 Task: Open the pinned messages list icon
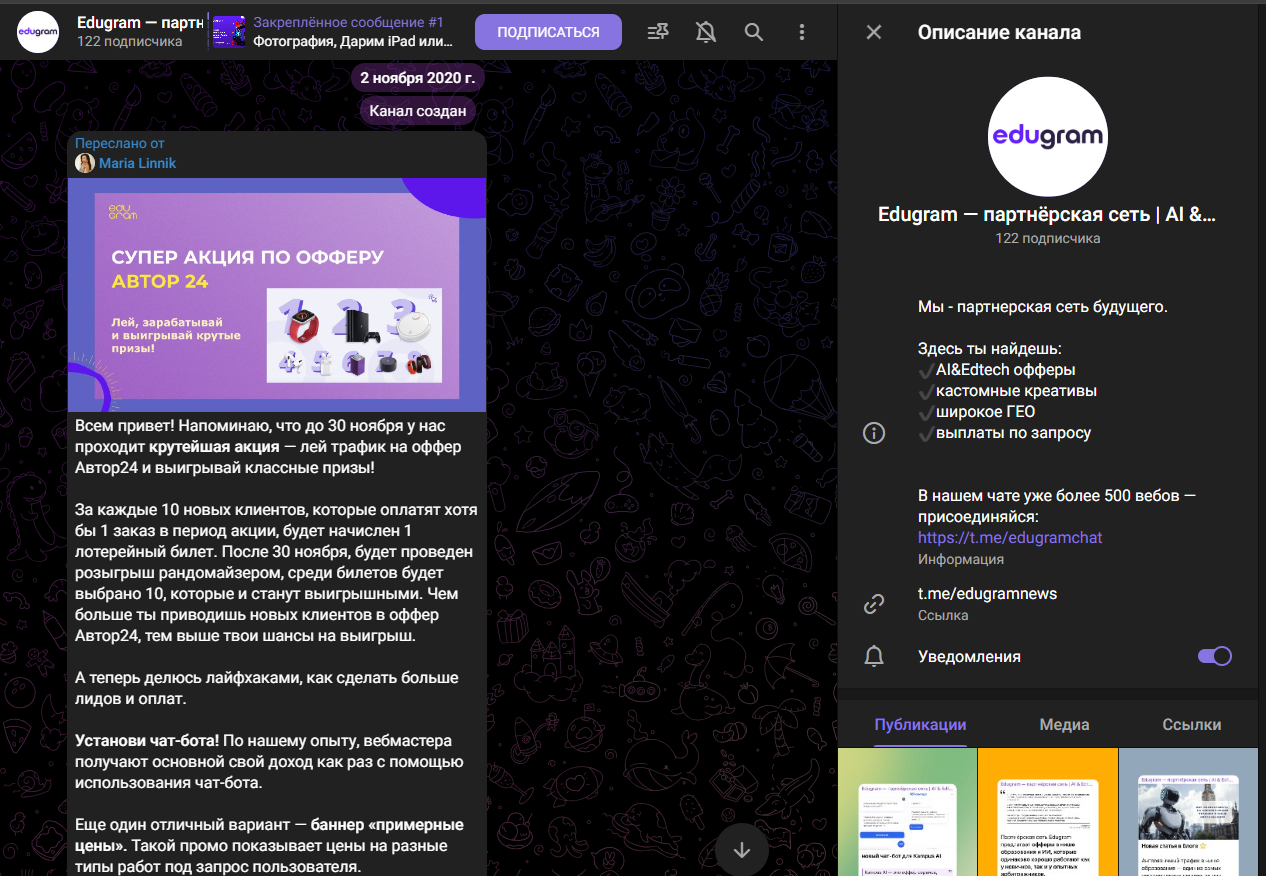coord(658,32)
